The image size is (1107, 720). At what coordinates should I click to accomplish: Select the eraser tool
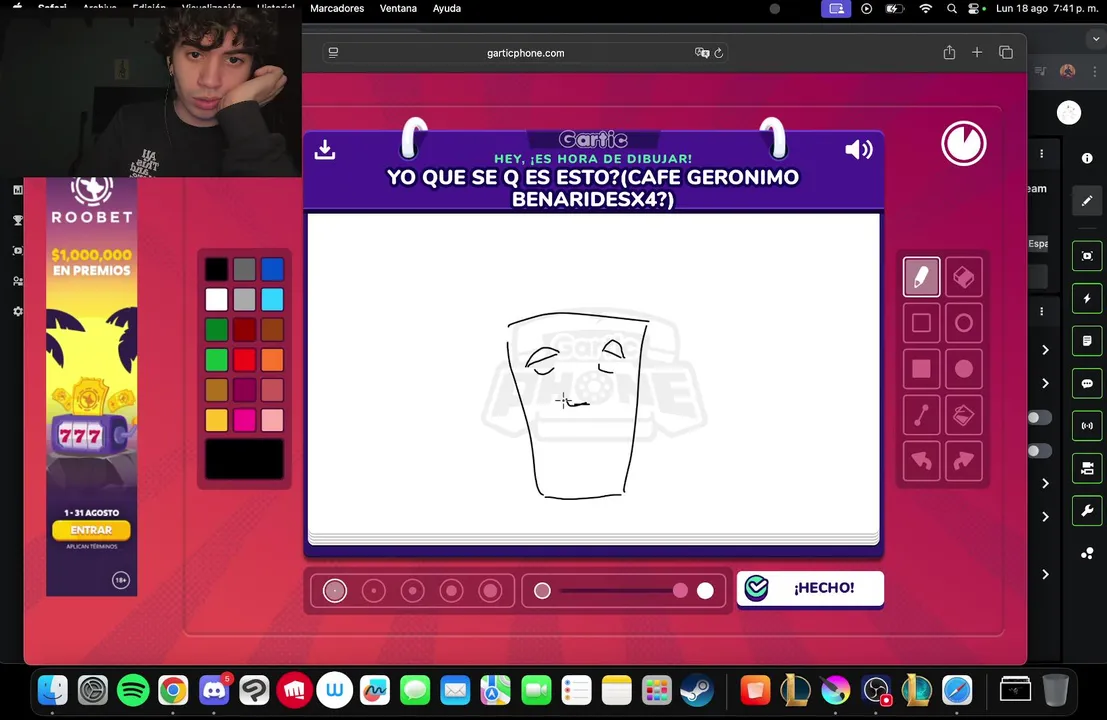tap(964, 277)
